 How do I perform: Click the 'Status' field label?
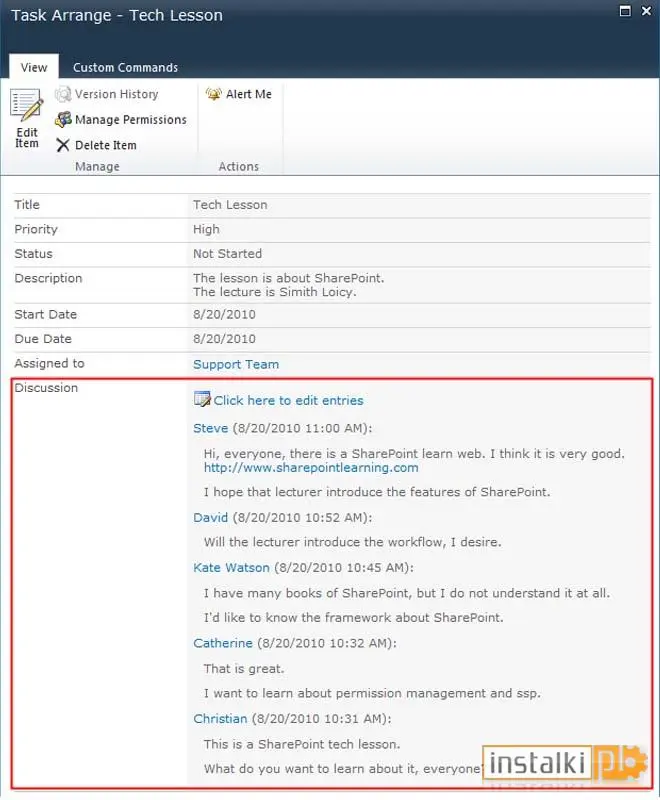(33, 254)
